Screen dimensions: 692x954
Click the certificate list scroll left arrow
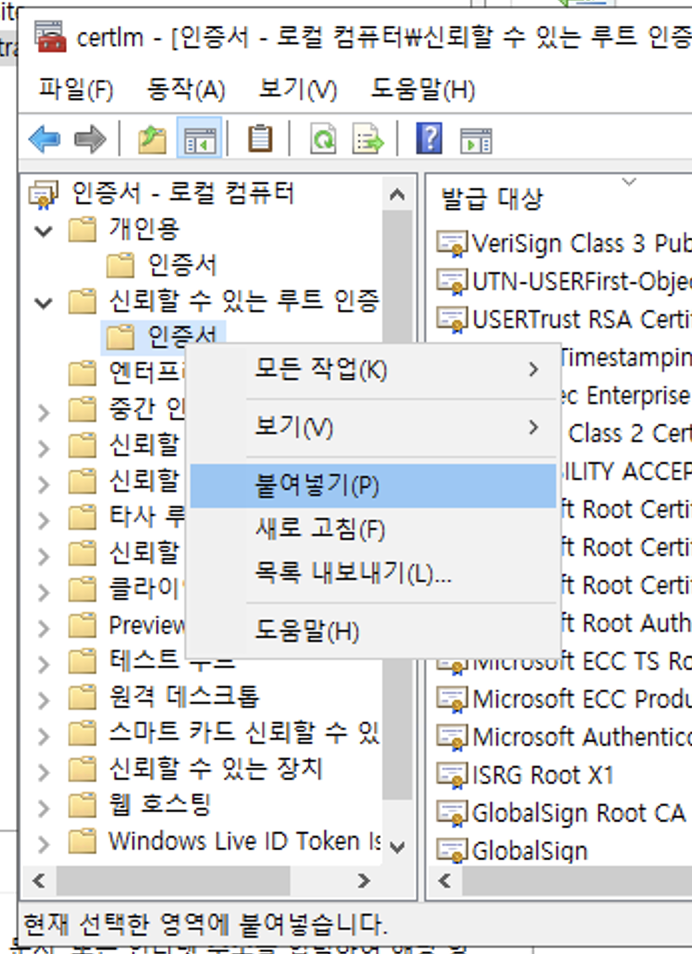[x=446, y=880]
